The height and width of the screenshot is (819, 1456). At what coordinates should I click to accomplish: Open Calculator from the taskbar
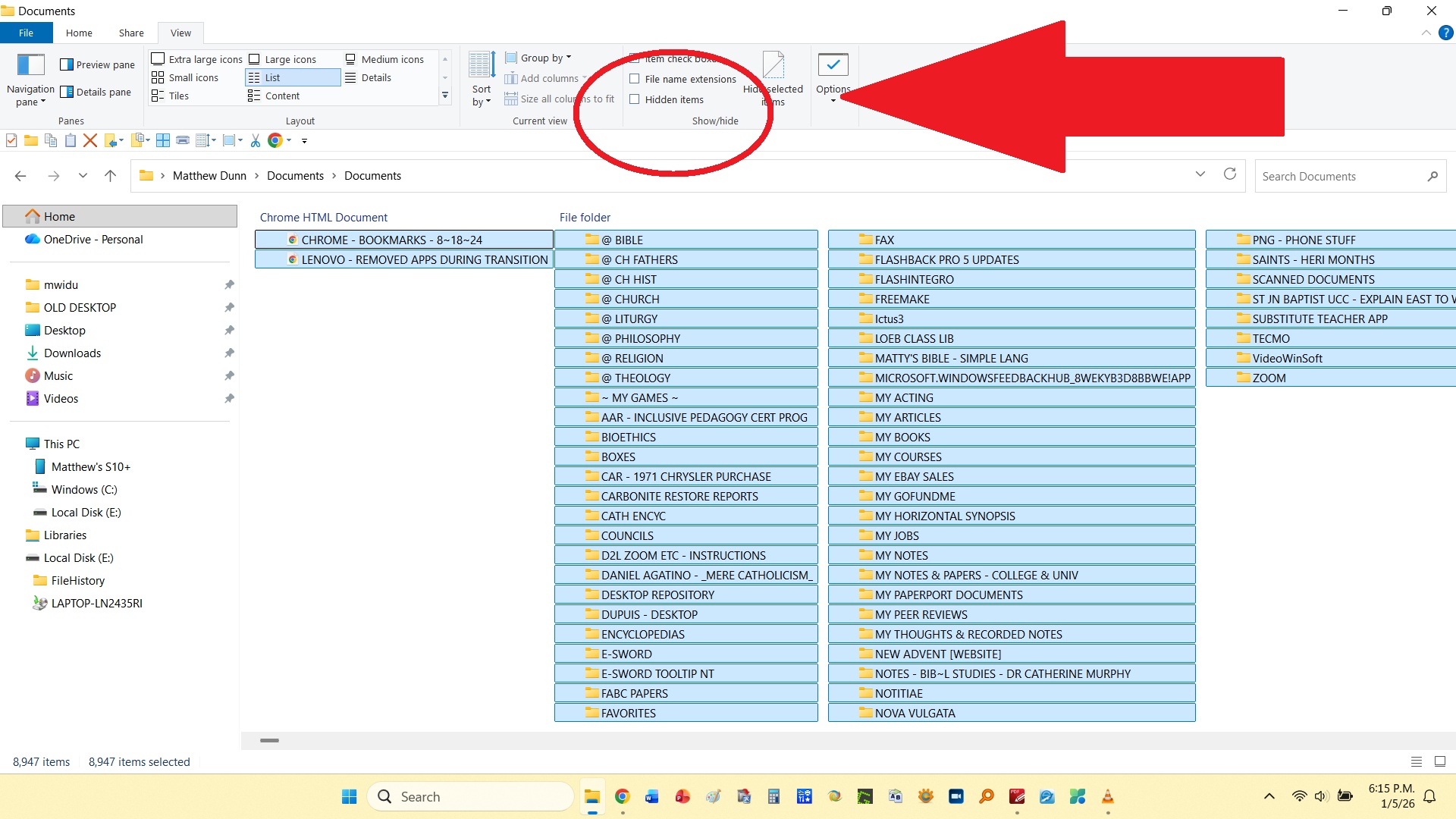tap(774, 796)
